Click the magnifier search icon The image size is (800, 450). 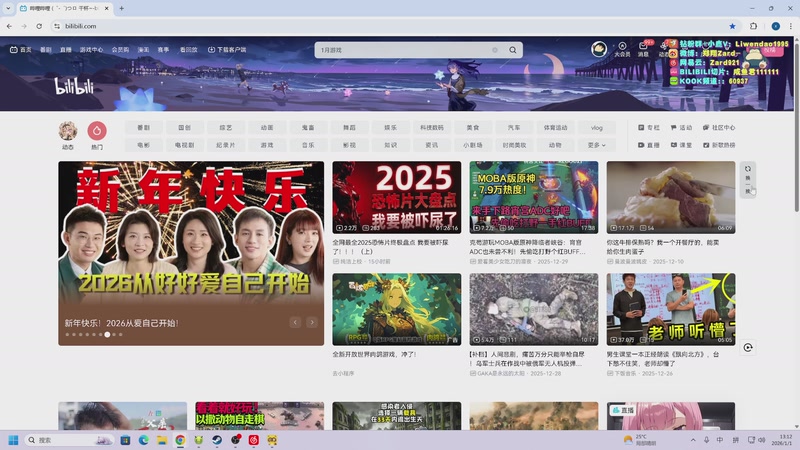(513, 50)
